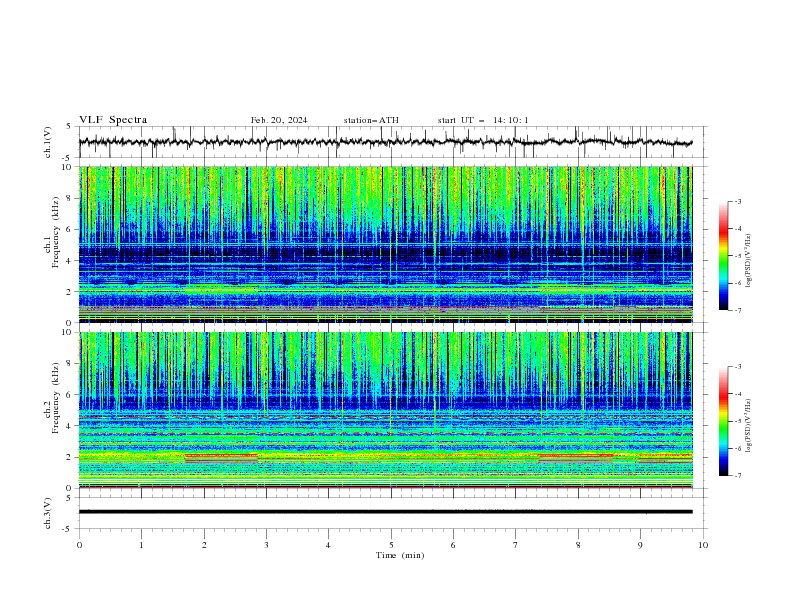Click the ch.1 Frequency (kHz) axis label
Viewport: 792px width, 612px height.
click(51, 244)
